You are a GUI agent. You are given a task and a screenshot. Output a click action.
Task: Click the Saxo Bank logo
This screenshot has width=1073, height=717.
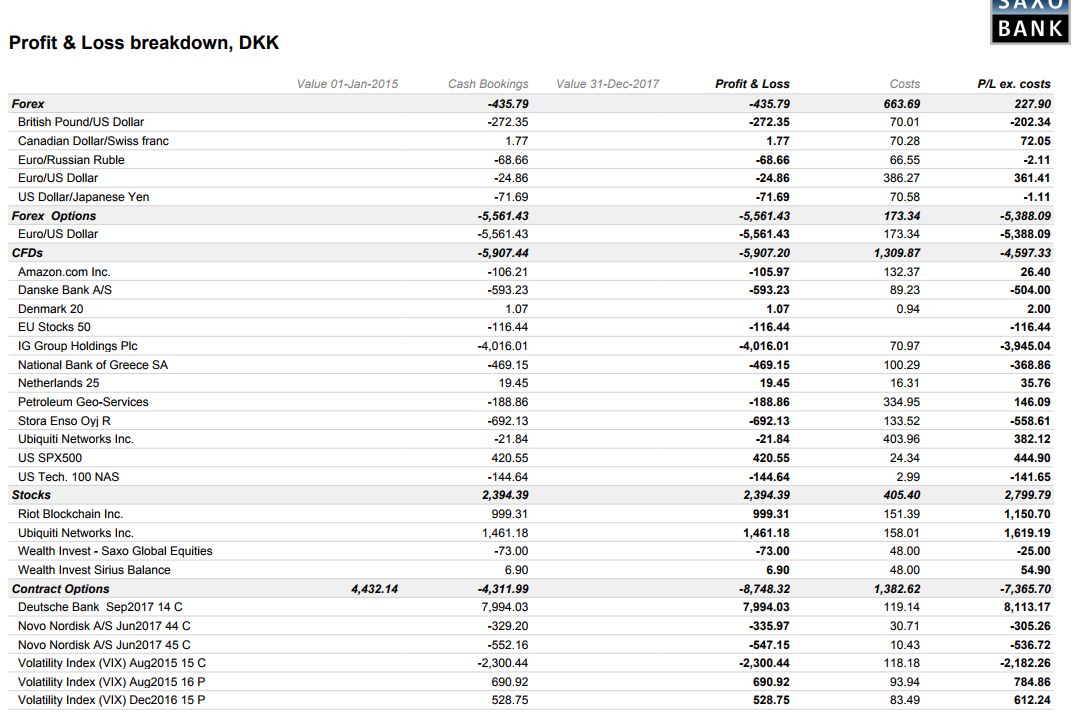pyautogui.click(x=1030, y=20)
